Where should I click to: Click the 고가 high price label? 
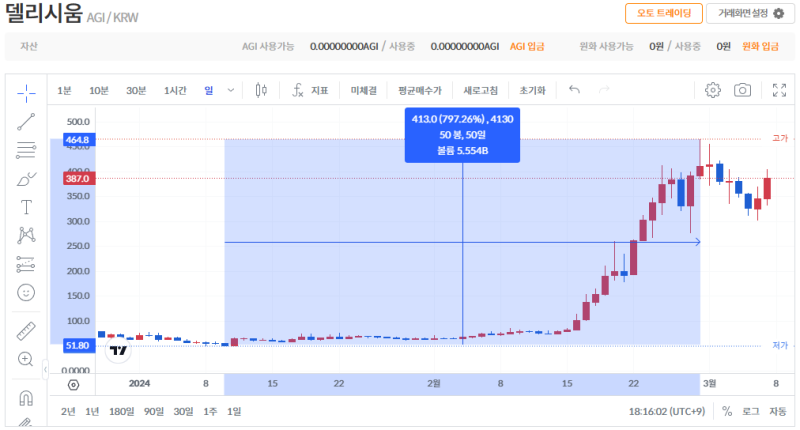(x=780, y=138)
